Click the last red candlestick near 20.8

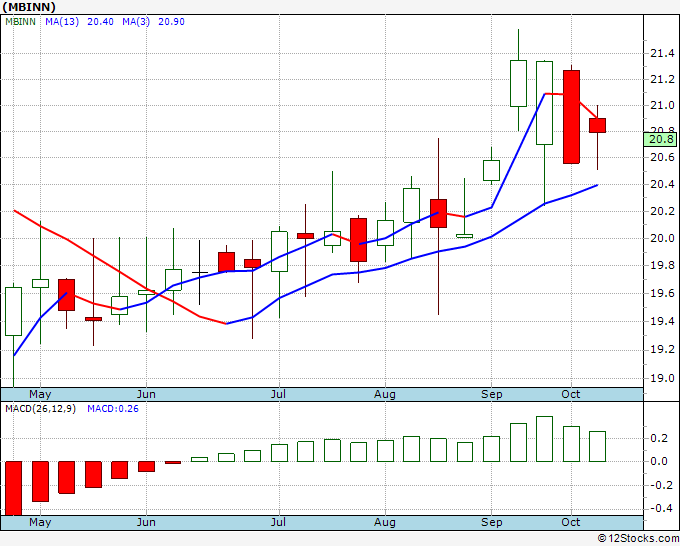(598, 125)
